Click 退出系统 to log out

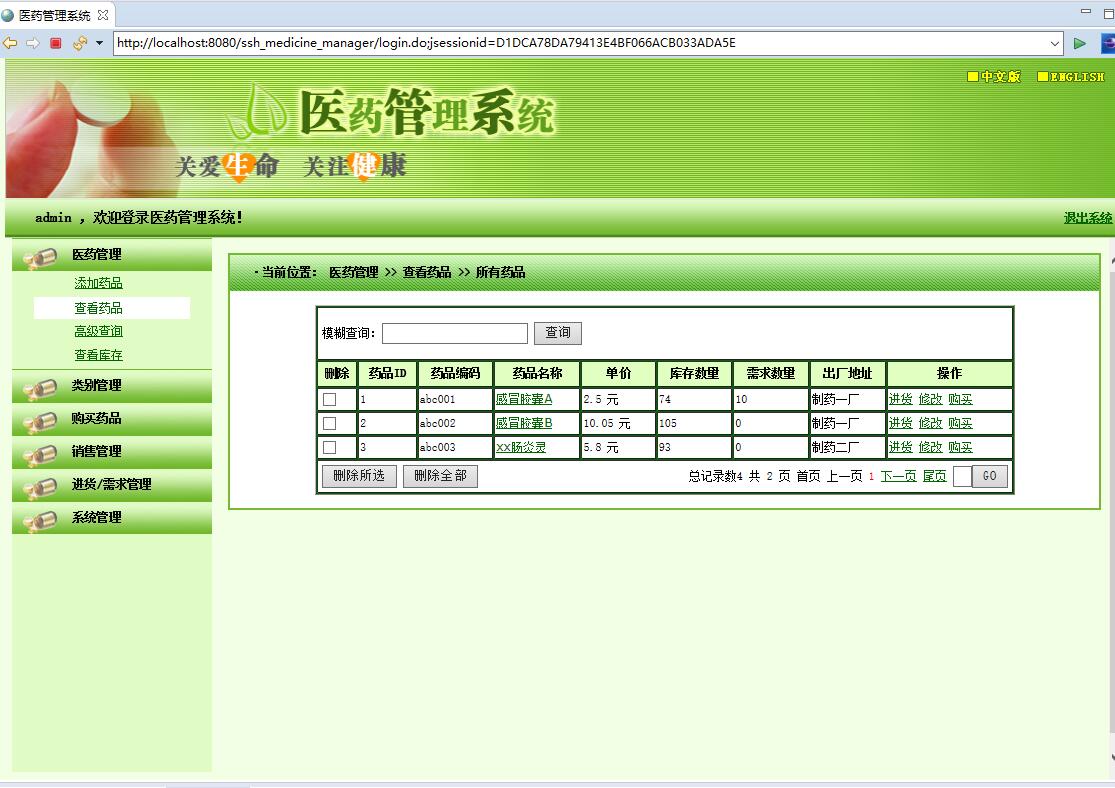click(1087, 217)
